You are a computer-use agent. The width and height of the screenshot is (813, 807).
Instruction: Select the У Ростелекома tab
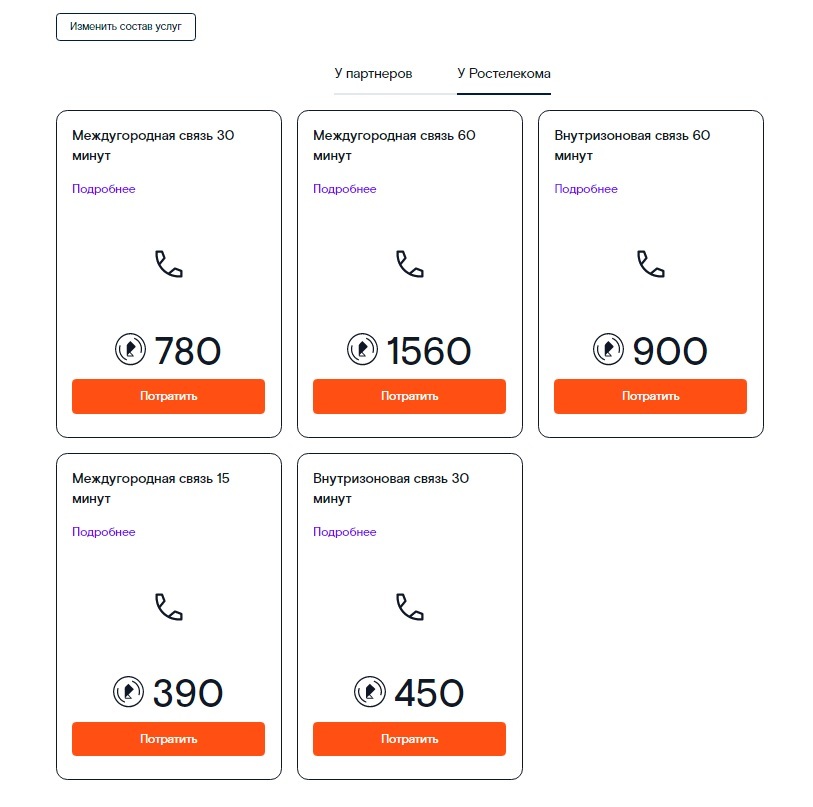[x=504, y=74]
